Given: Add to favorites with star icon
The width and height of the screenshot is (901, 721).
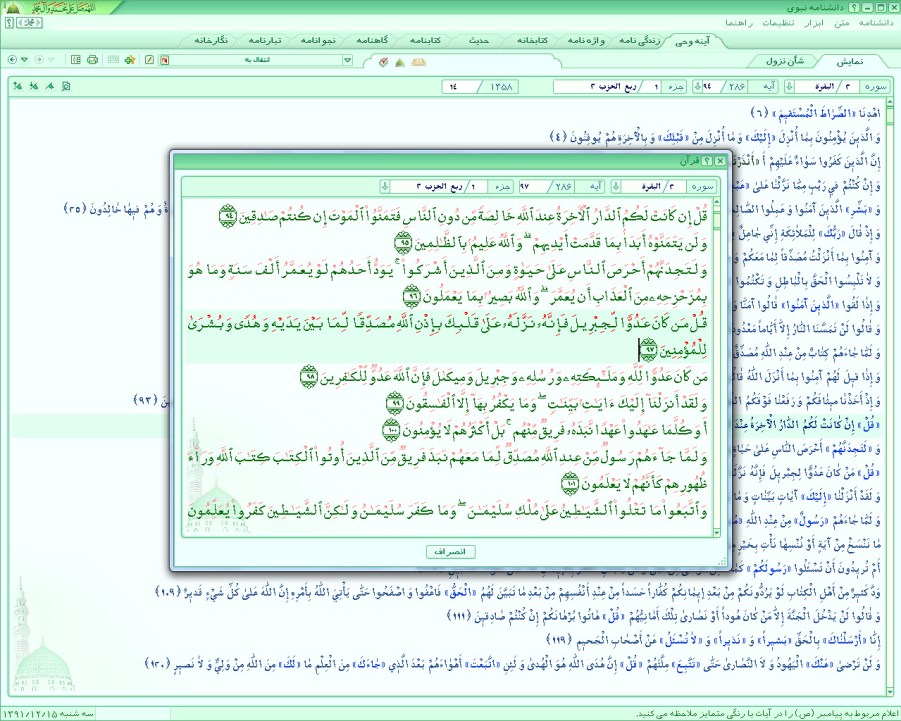Looking at the screenshot, I should coord(130,60).
